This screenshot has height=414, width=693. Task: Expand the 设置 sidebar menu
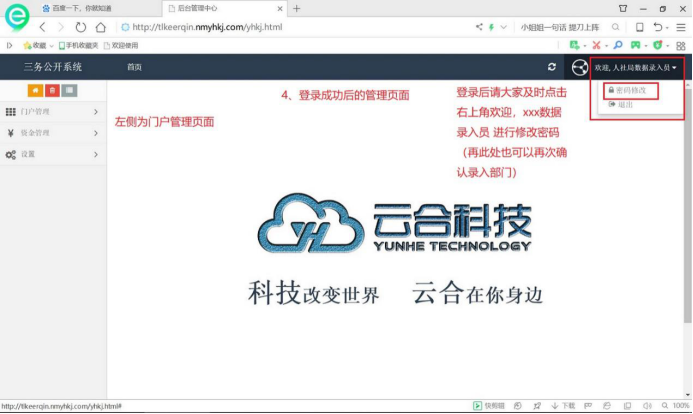(53, 154)
